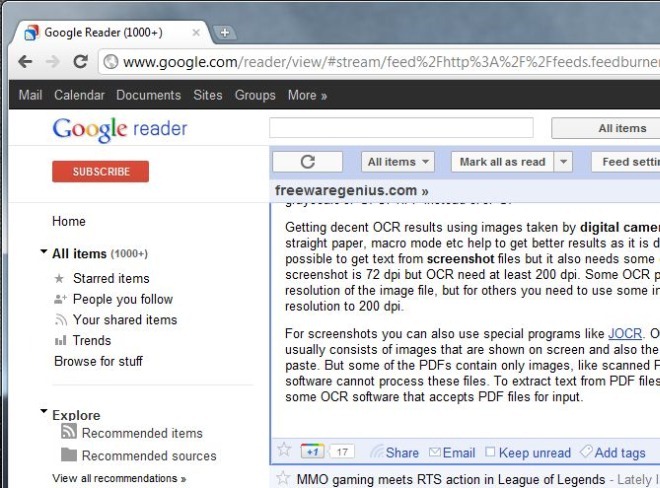Click the globe site icon in address bar
The image size is (660, 488).
click(x=111, y=62)
